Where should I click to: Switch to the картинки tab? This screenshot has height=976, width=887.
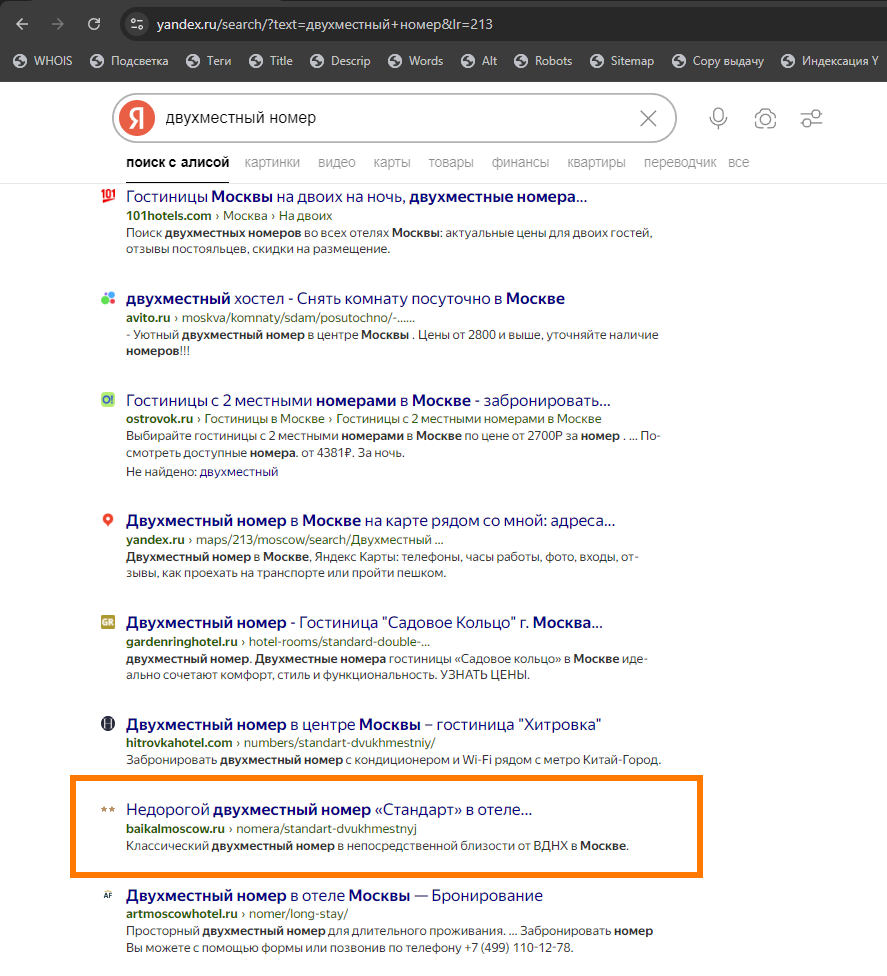(272, 162)
